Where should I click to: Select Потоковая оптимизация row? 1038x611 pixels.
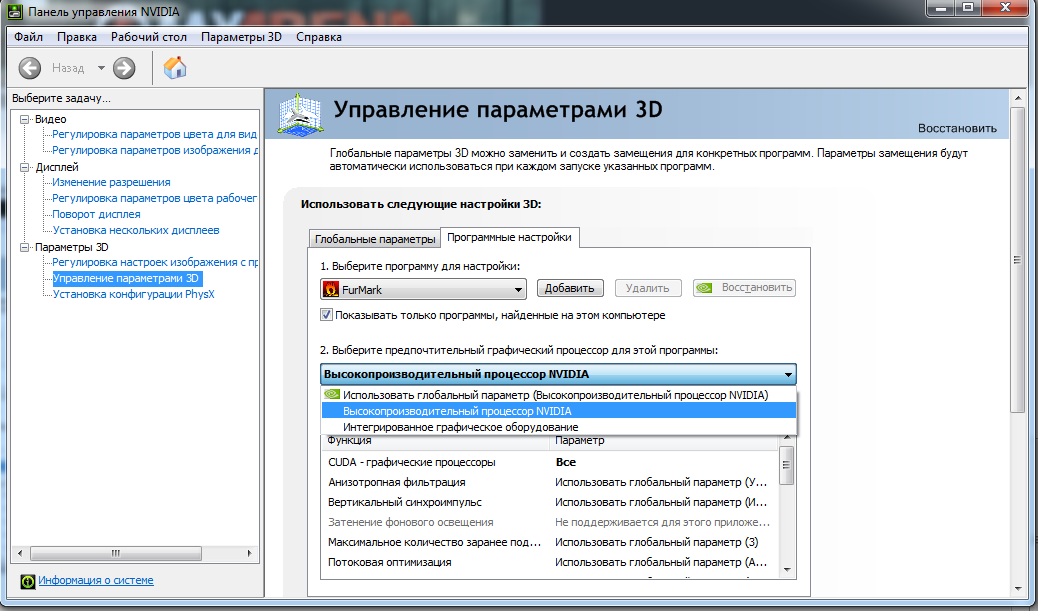tap(549, 562)
